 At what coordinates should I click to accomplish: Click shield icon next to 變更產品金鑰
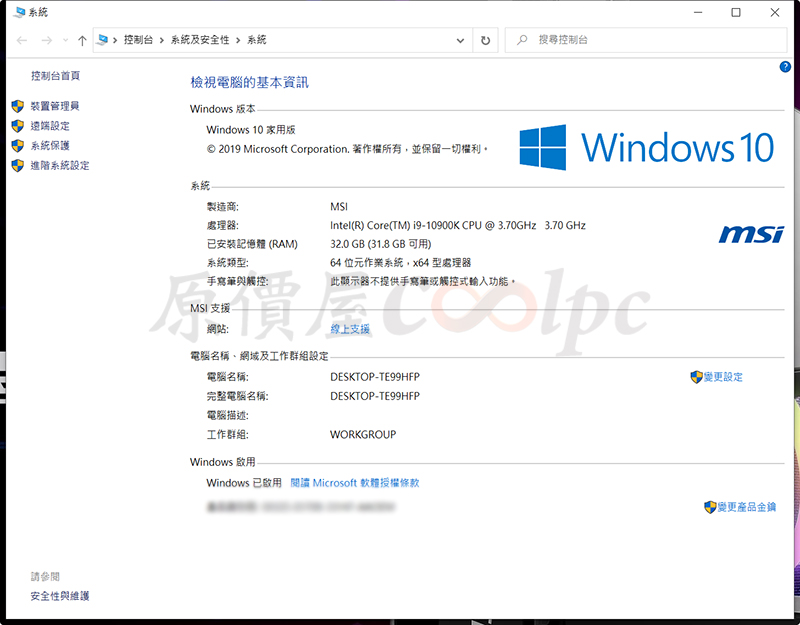[710, 507]
